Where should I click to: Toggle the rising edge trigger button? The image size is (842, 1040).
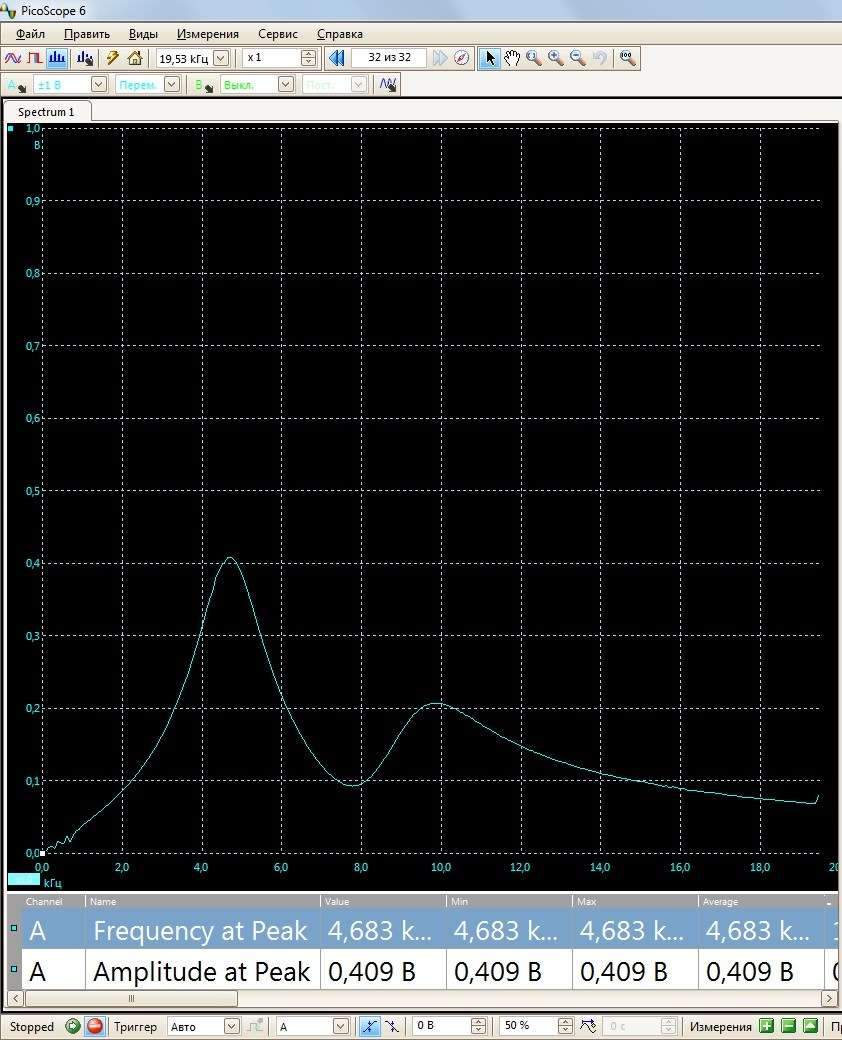point(370,1026)
